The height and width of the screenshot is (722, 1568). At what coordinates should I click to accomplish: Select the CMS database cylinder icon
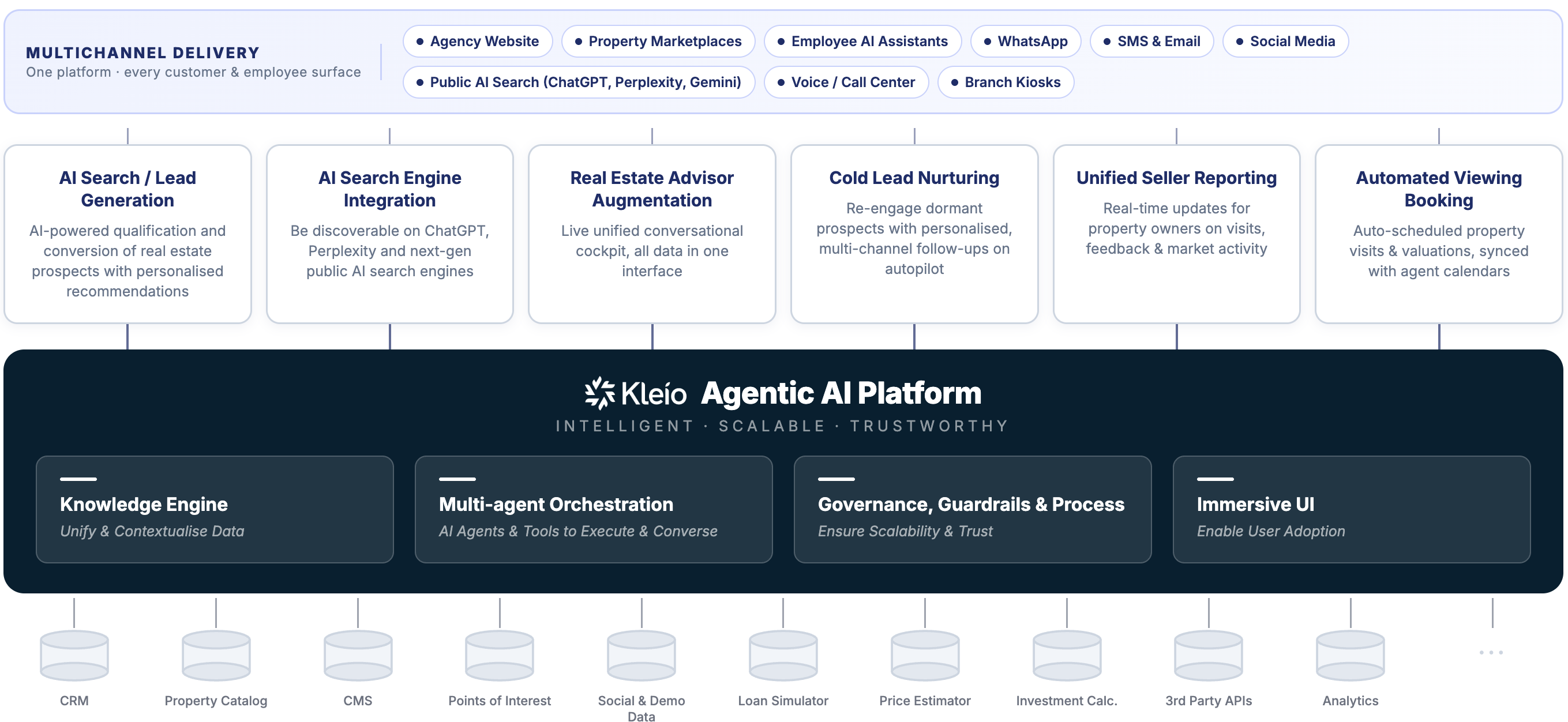tap(358, 655)
